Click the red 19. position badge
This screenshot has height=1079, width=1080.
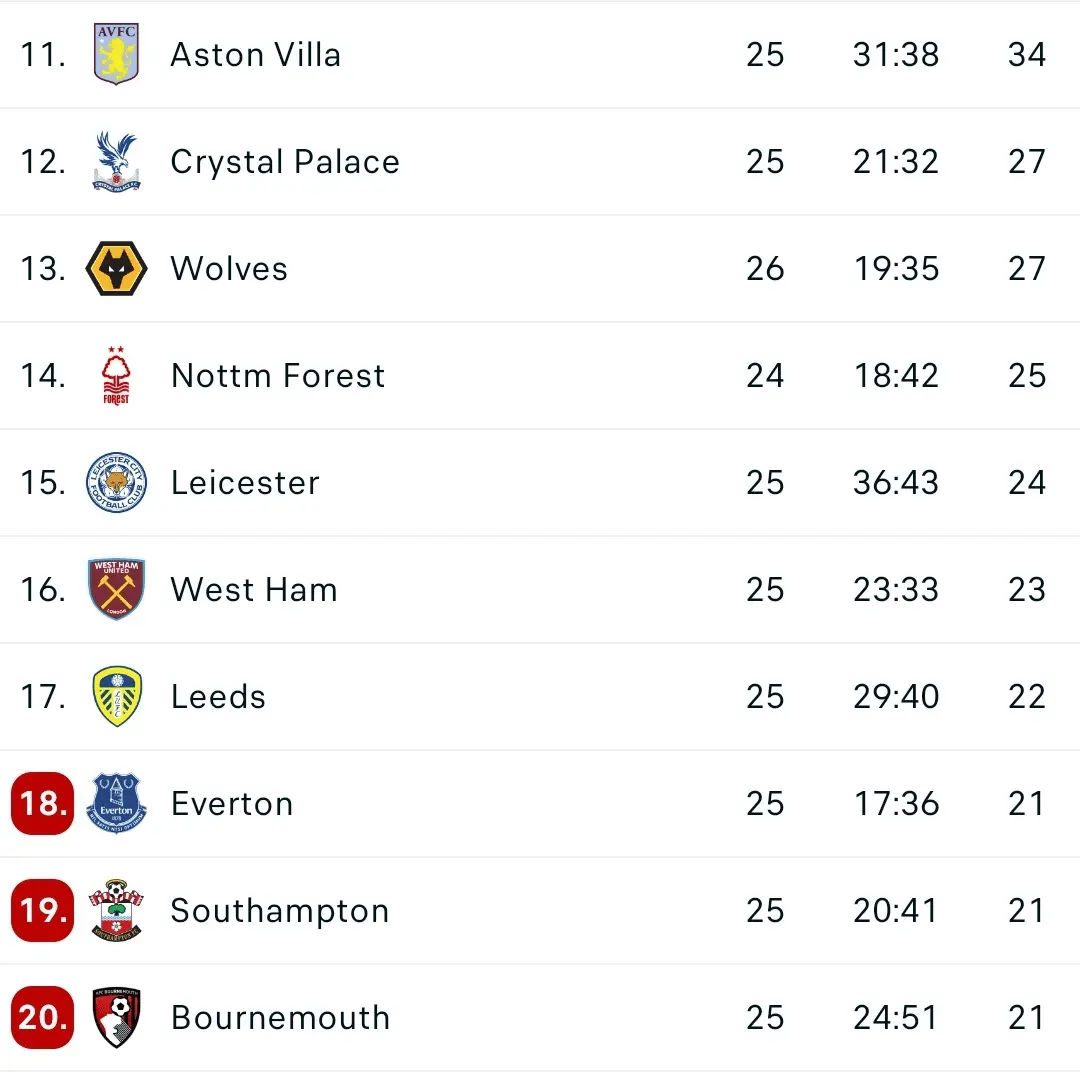(42, 910)
